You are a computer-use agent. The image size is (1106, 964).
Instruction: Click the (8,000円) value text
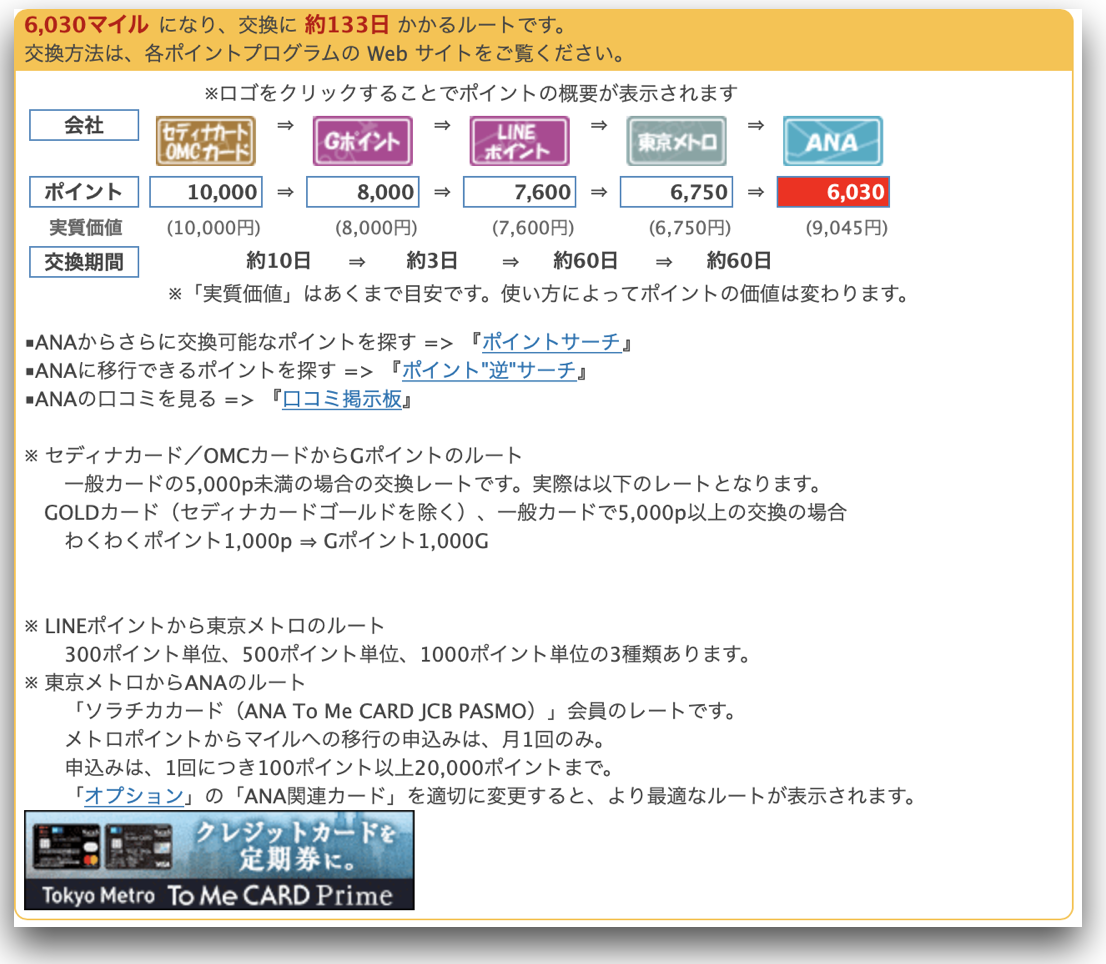376,228
